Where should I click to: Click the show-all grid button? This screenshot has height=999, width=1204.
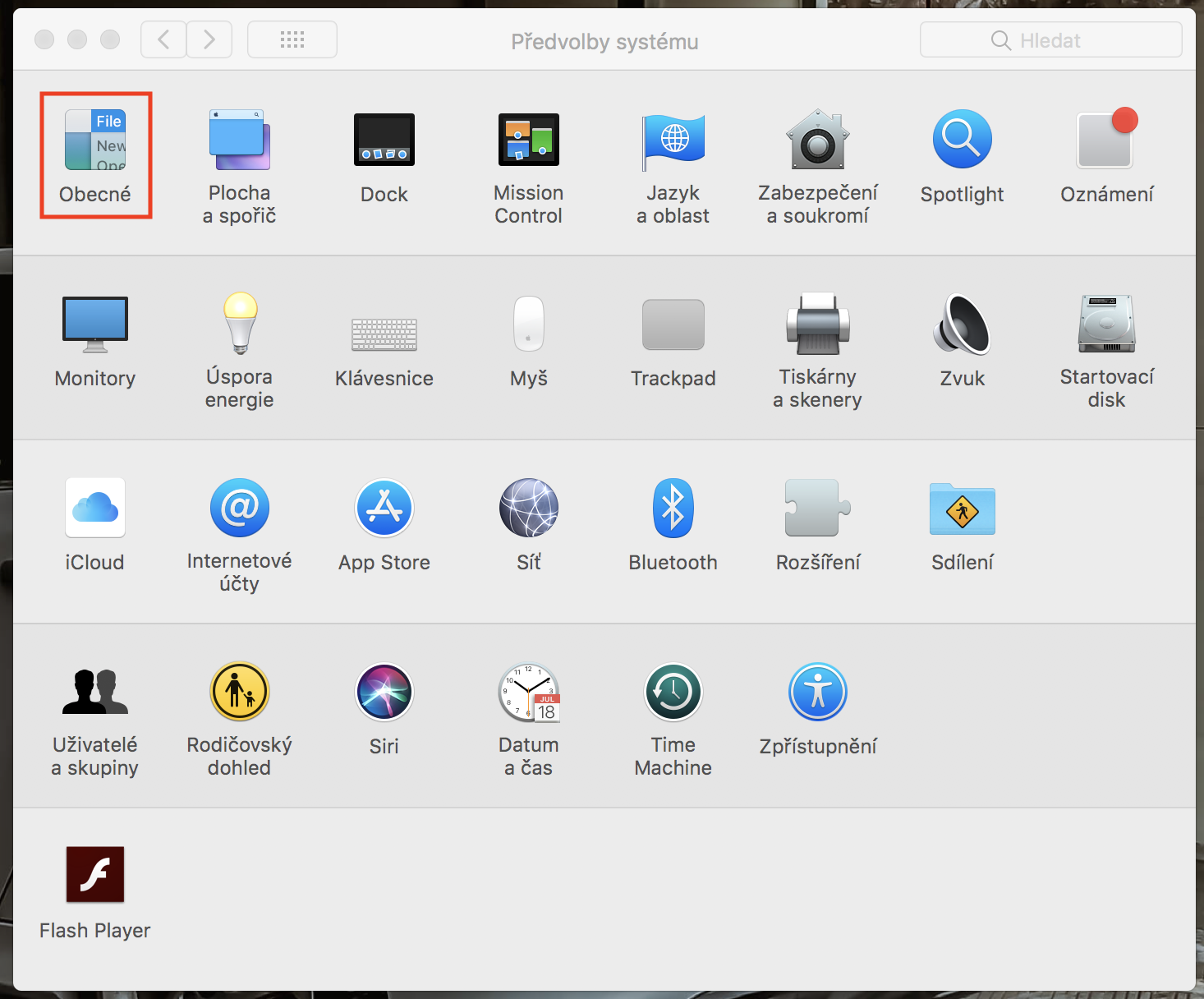click(292, 39)
